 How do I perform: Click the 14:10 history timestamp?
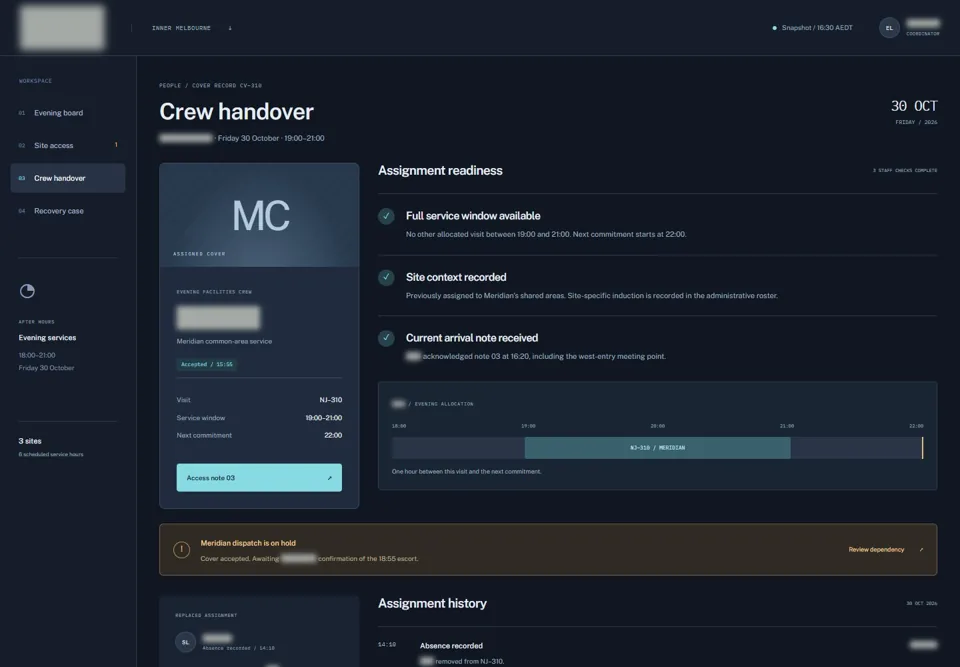(387, 644)
